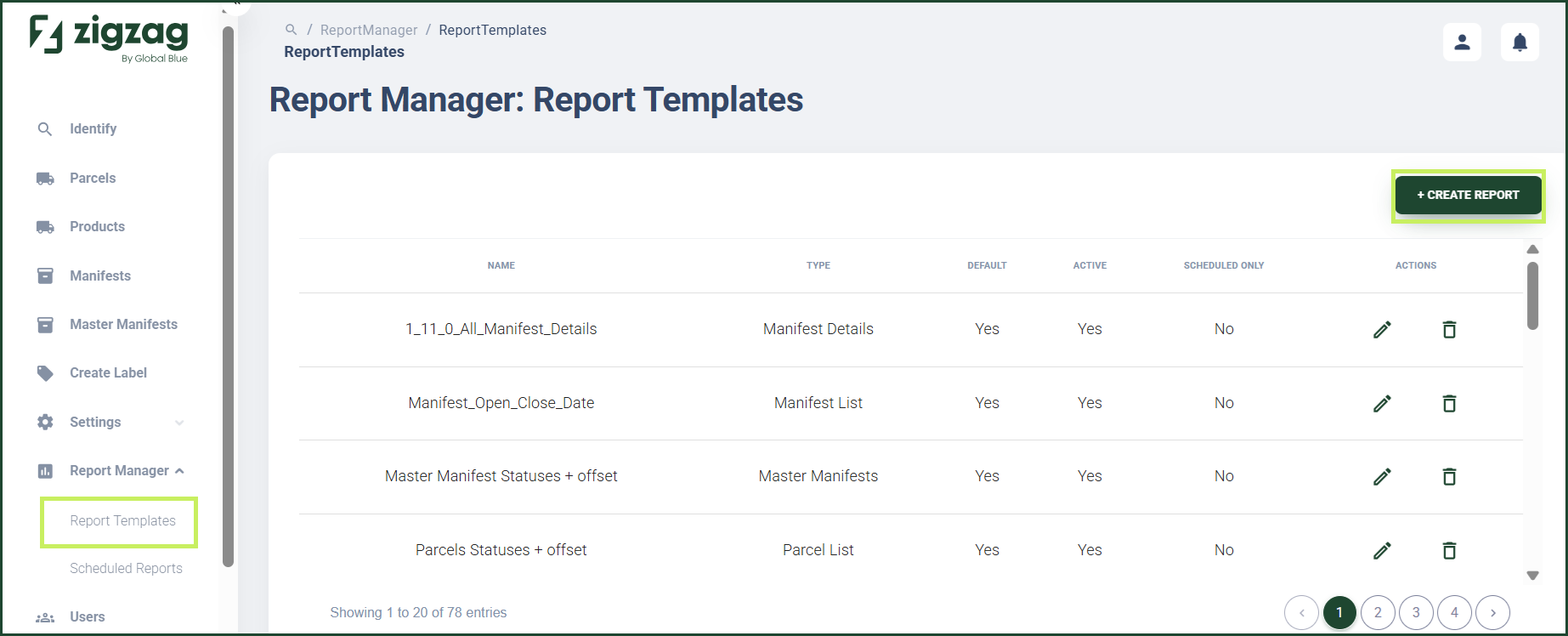Click the Manifest_Open_Close_Date name cell
The width and height of the screenshot is (1568, 636).
point(501,403)
